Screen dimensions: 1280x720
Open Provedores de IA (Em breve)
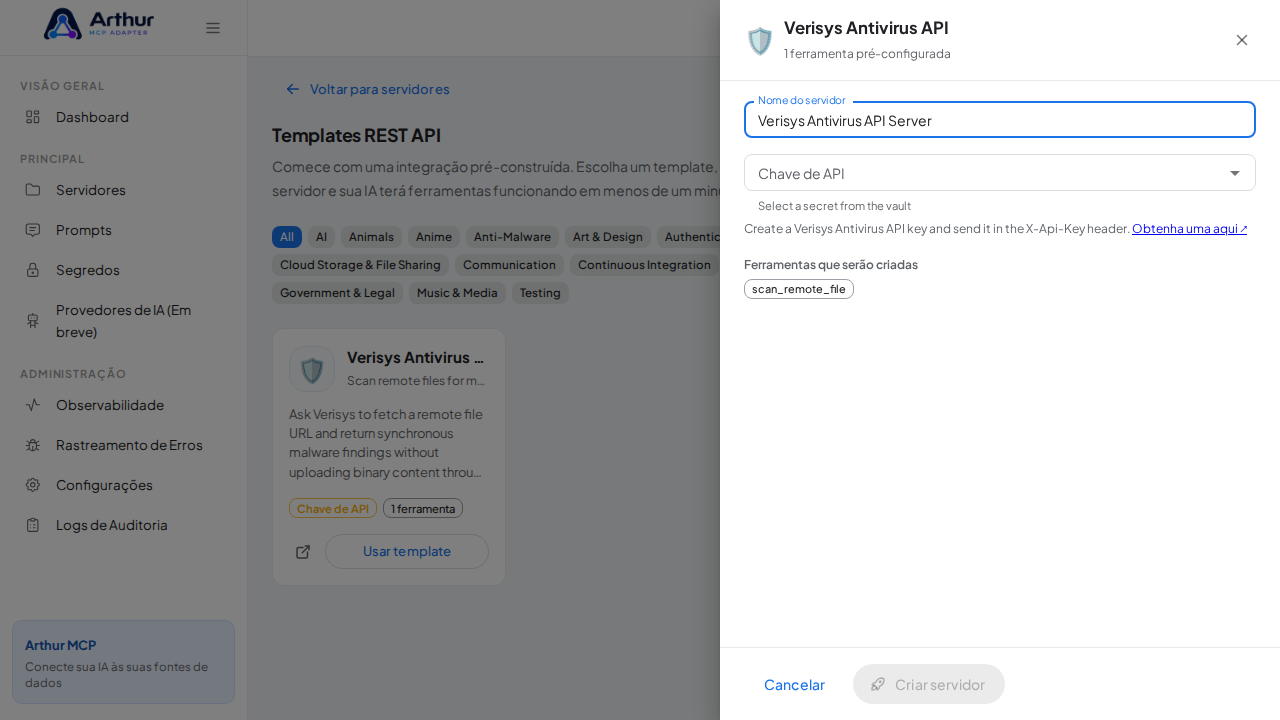(x=124, y=321)
